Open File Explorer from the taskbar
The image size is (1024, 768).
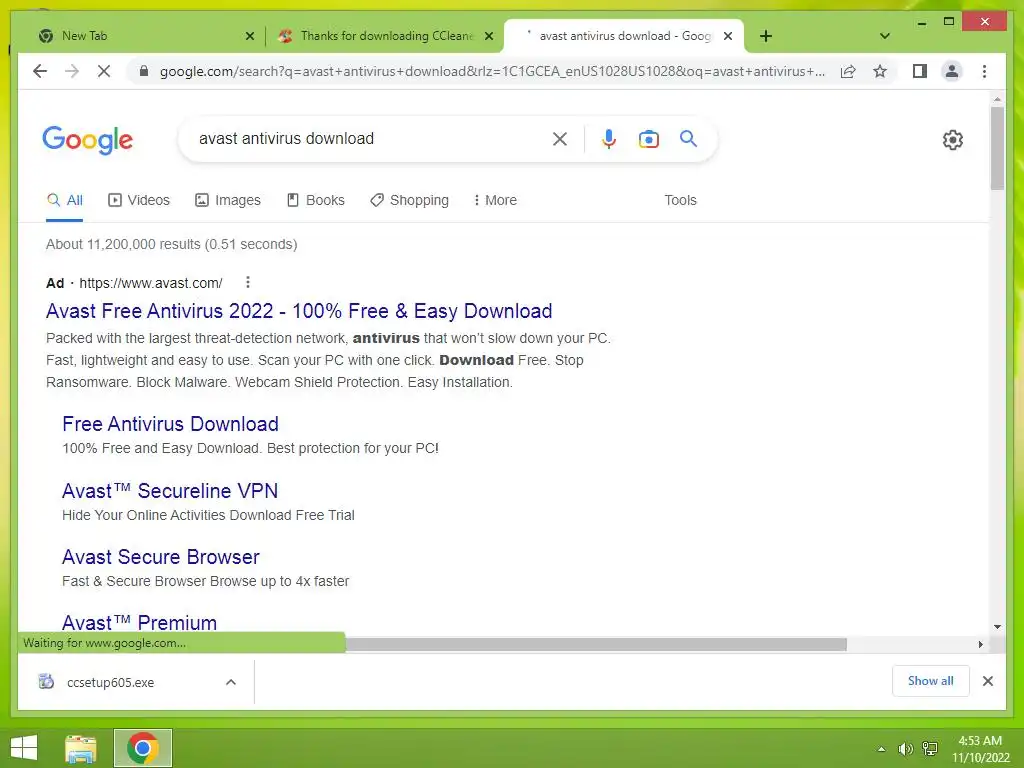tap(81, 748)
